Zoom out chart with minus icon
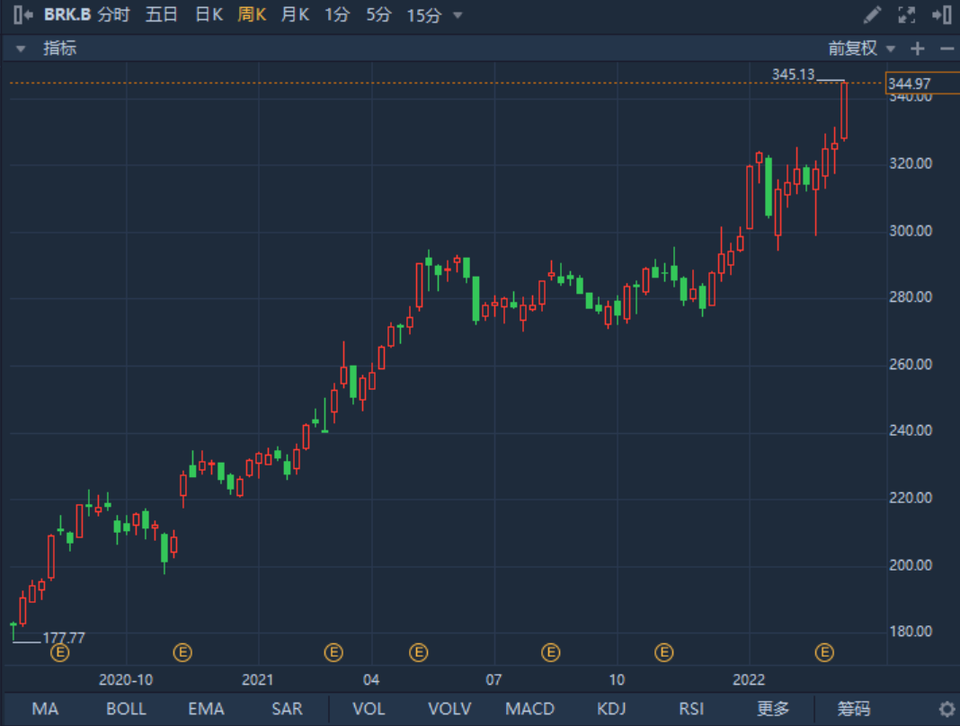This screenshot has height=726, width=960. (x=946, y=48)
